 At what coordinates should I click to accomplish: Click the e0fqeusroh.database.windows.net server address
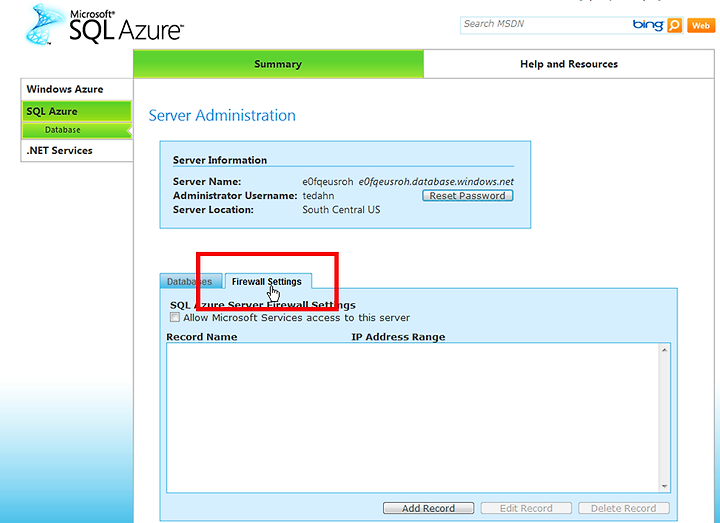436,182
